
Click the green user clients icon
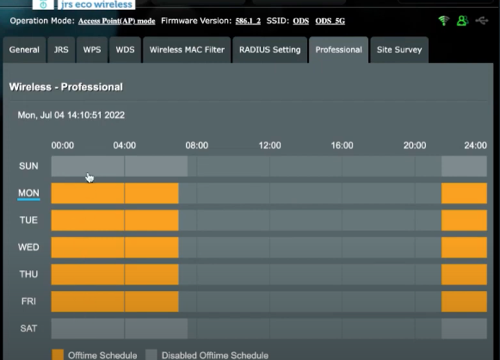pos(462,21)
